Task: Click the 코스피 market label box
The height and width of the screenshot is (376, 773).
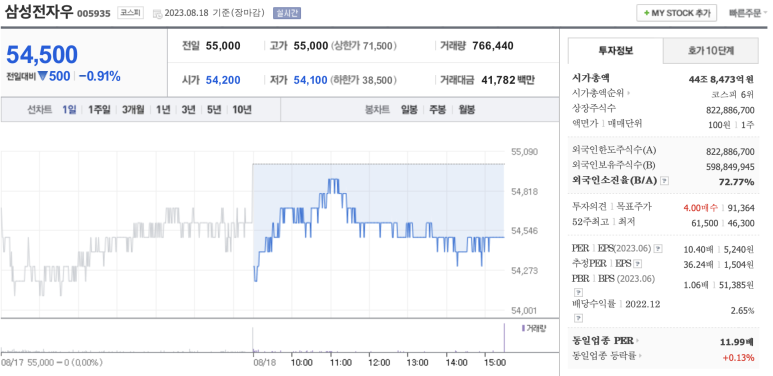Action: pos(130,13)
